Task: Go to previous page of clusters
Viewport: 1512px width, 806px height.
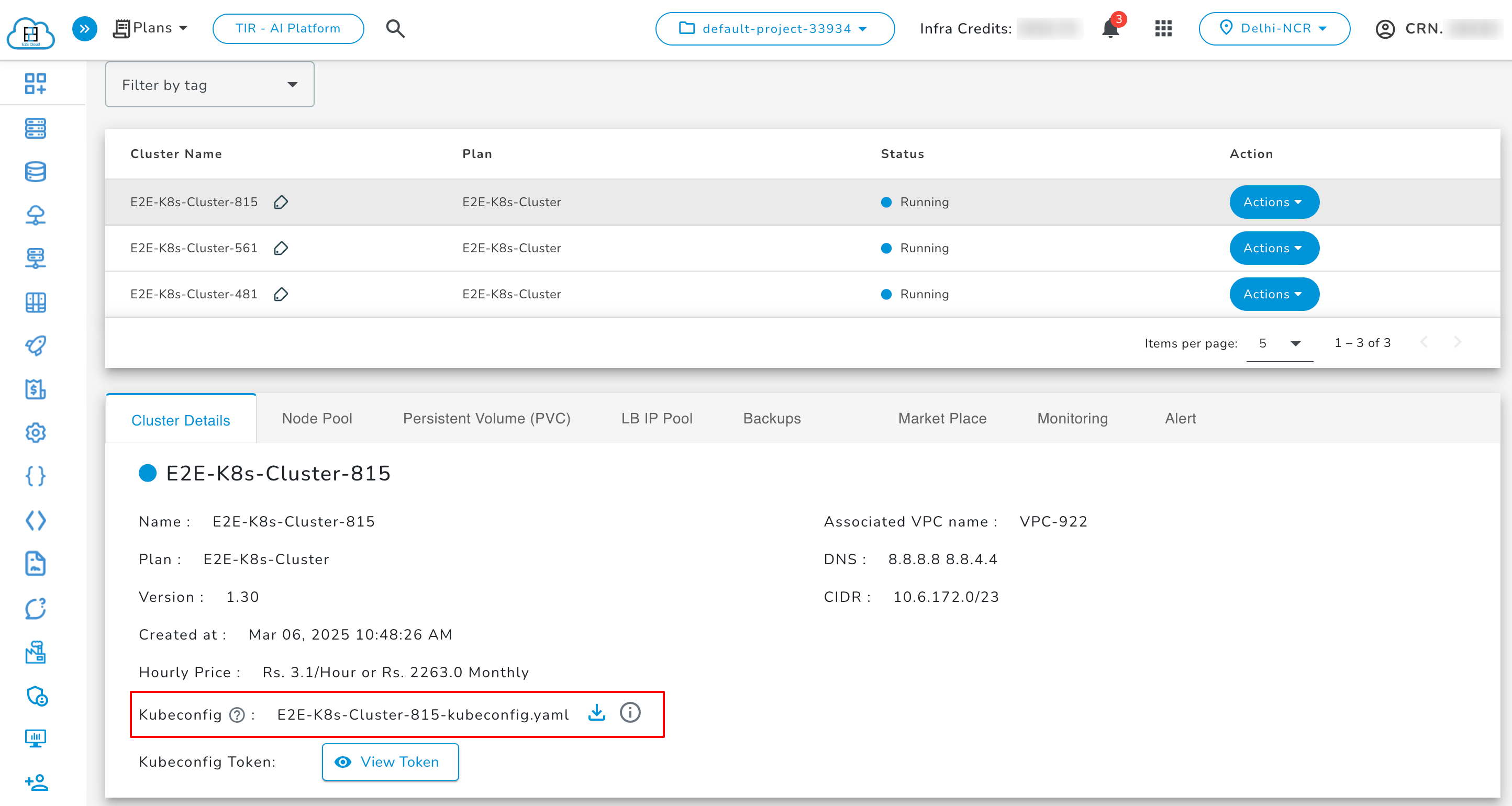Action: (1424, 342)
